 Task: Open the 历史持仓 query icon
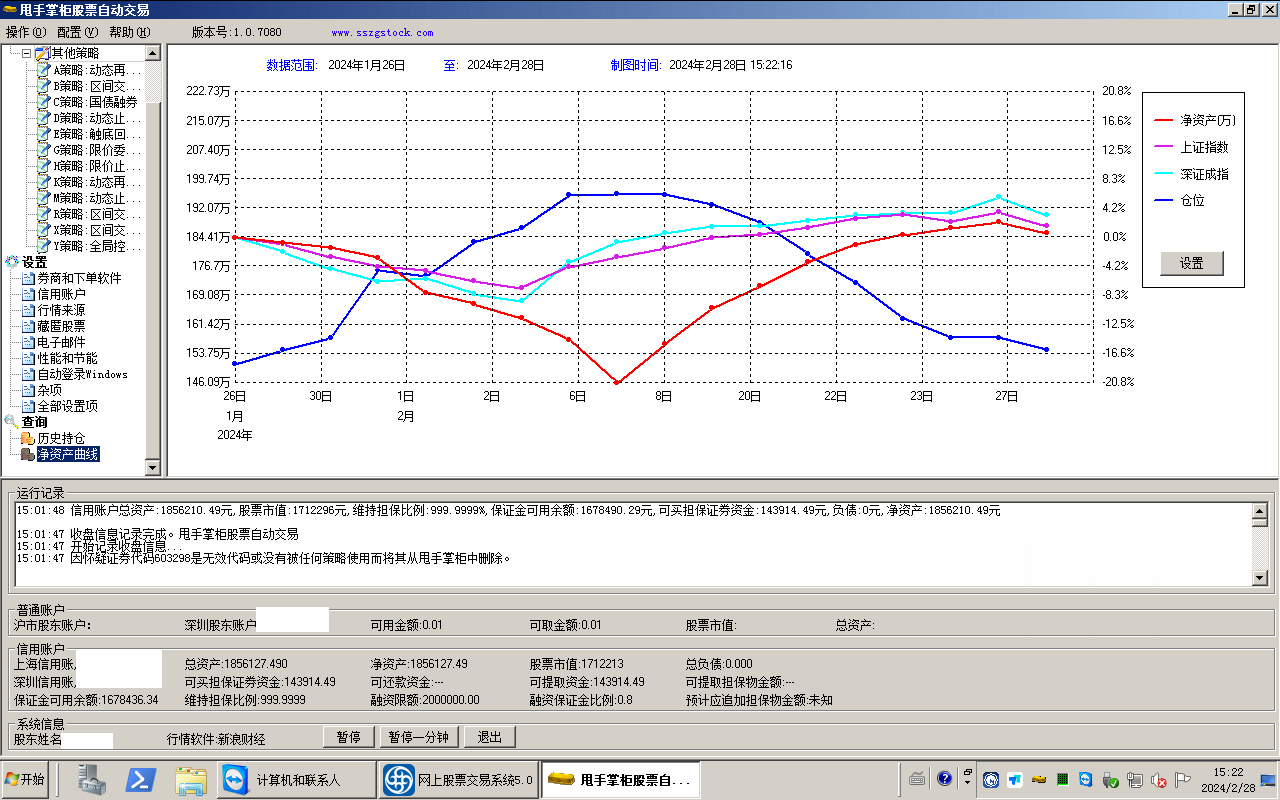[x=28, y=438]
